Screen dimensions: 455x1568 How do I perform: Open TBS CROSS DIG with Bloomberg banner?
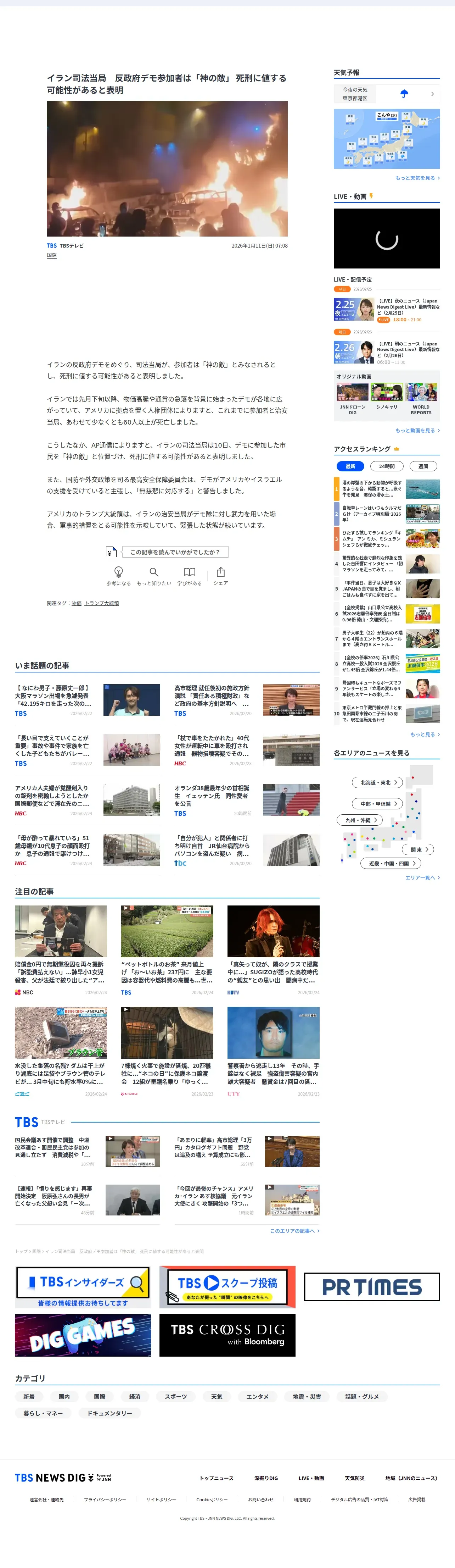tap(227, 1335)
